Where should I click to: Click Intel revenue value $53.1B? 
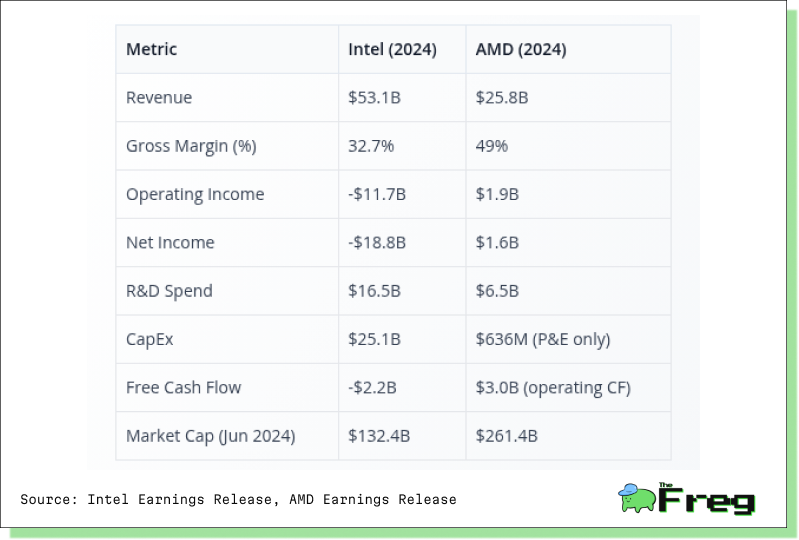[374, 97]
